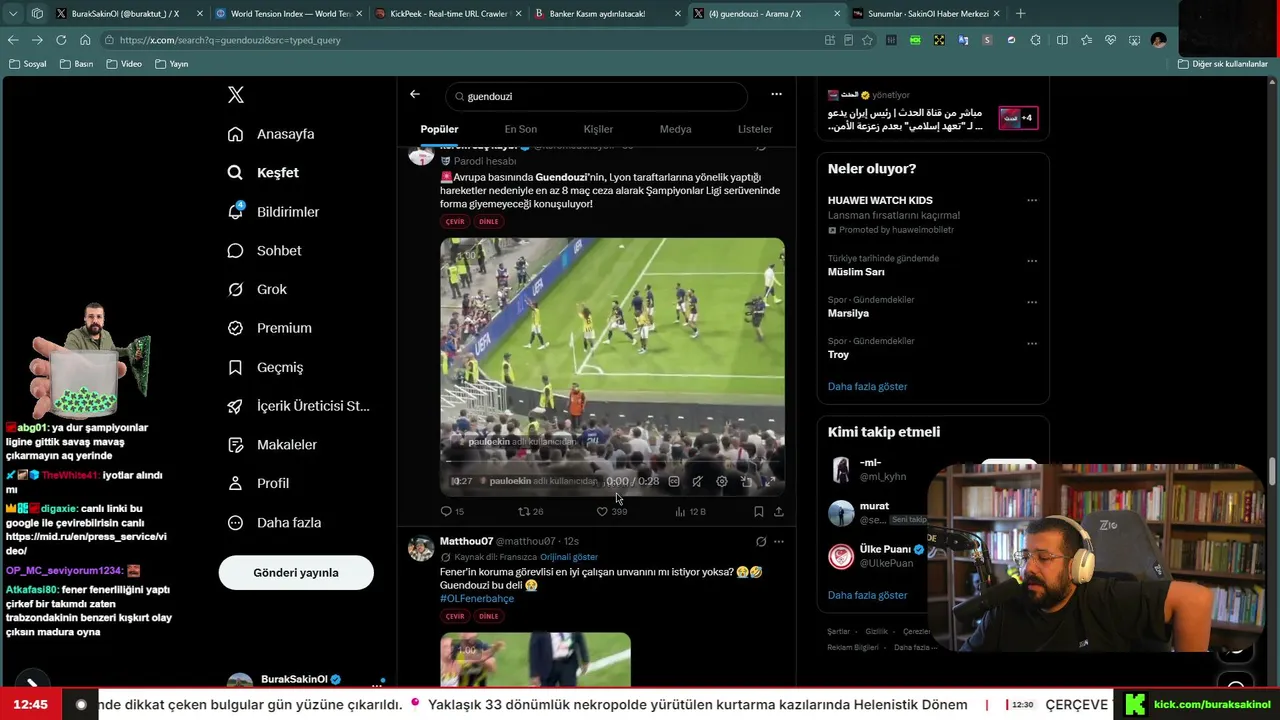This screenshot has width=1280, height=720.
Task: Like the post with 399 likes
Action: point(611,512)
